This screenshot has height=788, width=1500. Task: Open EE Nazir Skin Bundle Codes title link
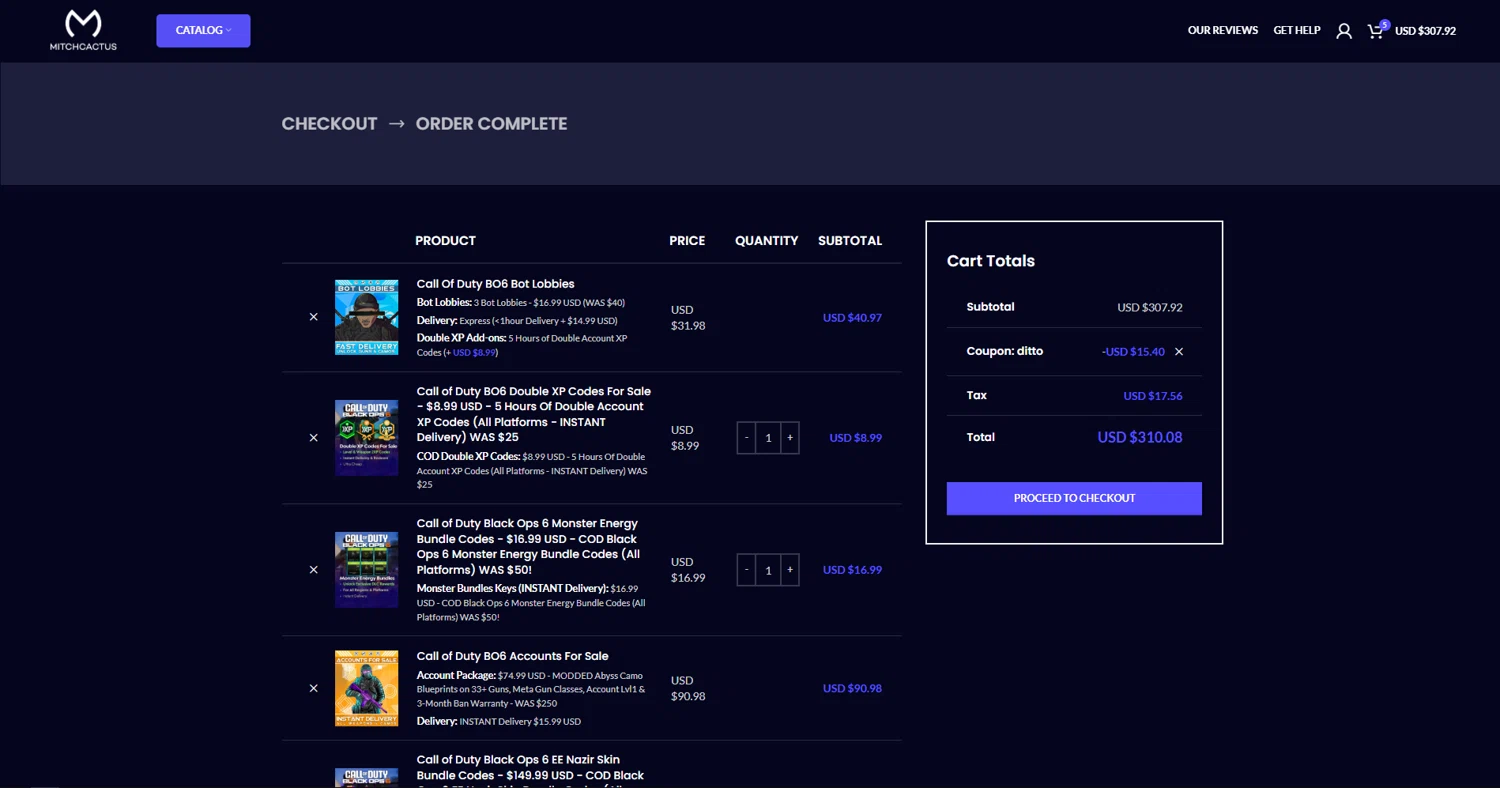(x=530, y=768)
